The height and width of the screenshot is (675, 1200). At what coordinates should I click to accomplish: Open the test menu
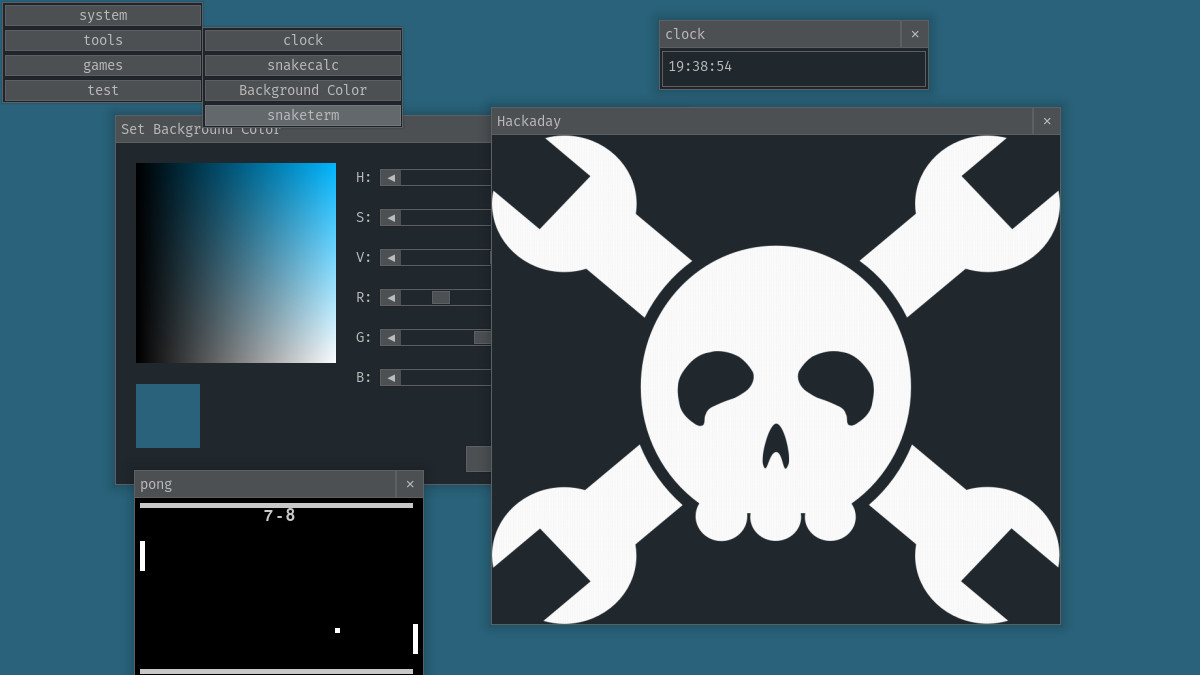tap(103, 90)
